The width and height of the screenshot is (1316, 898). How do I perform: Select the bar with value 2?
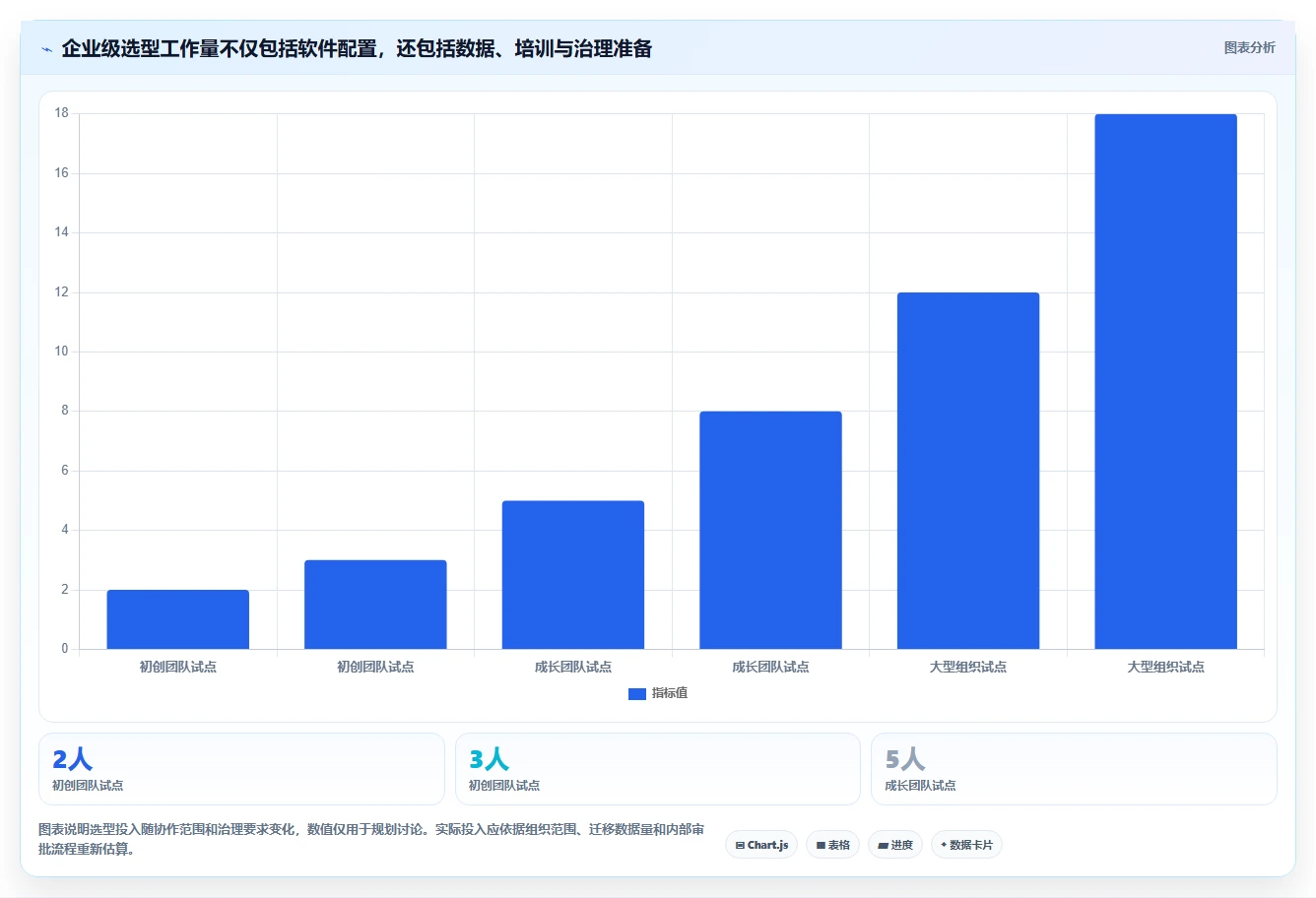tap(178, 619)
